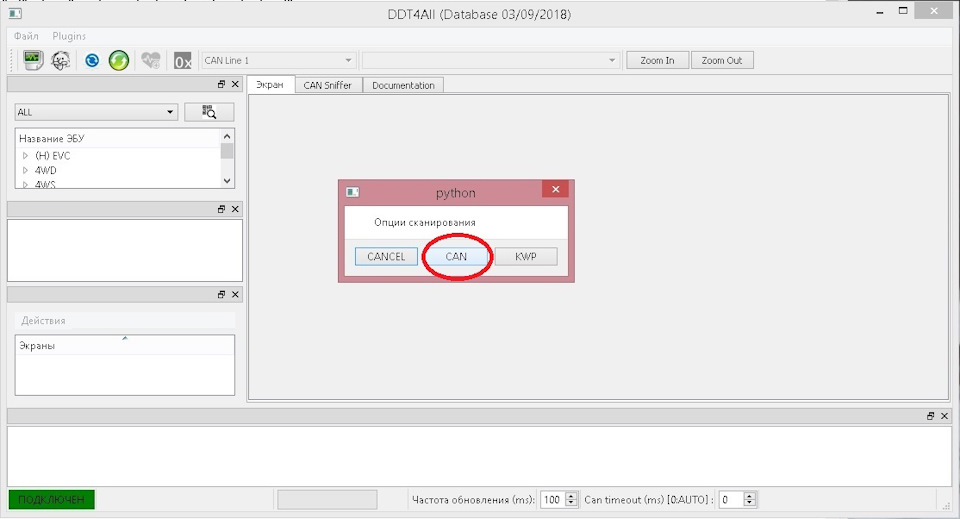
Task: Click the Действия label
Action: pyautogui.click(x=43, y=321)
